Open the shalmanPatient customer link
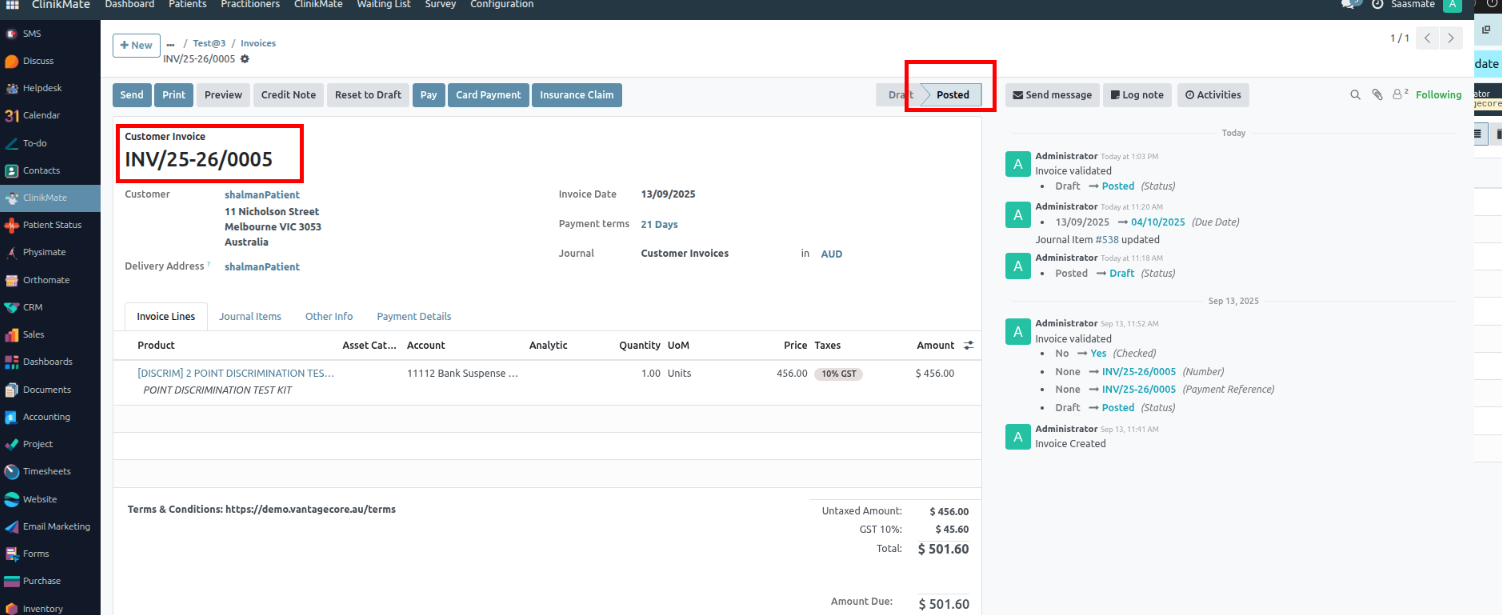 [262, 195]
